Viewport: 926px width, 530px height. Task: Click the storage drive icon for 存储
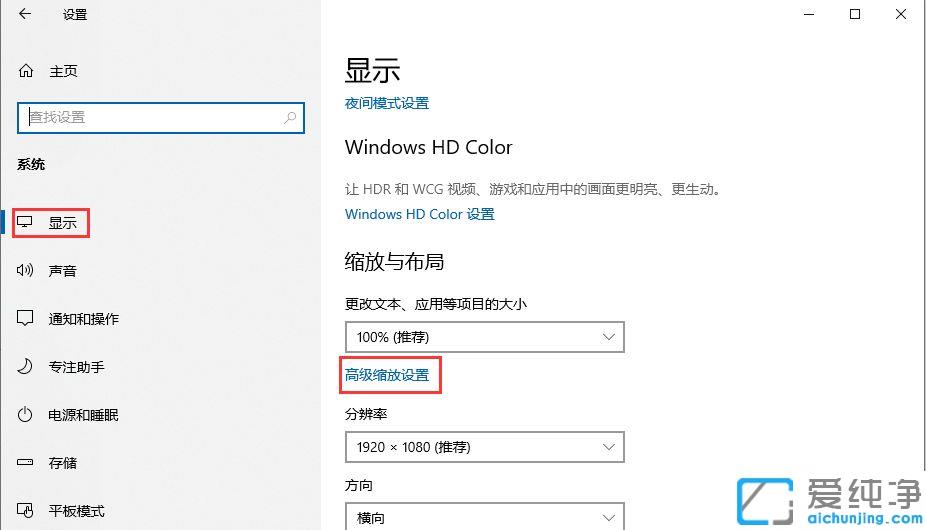tap(26, 463)
